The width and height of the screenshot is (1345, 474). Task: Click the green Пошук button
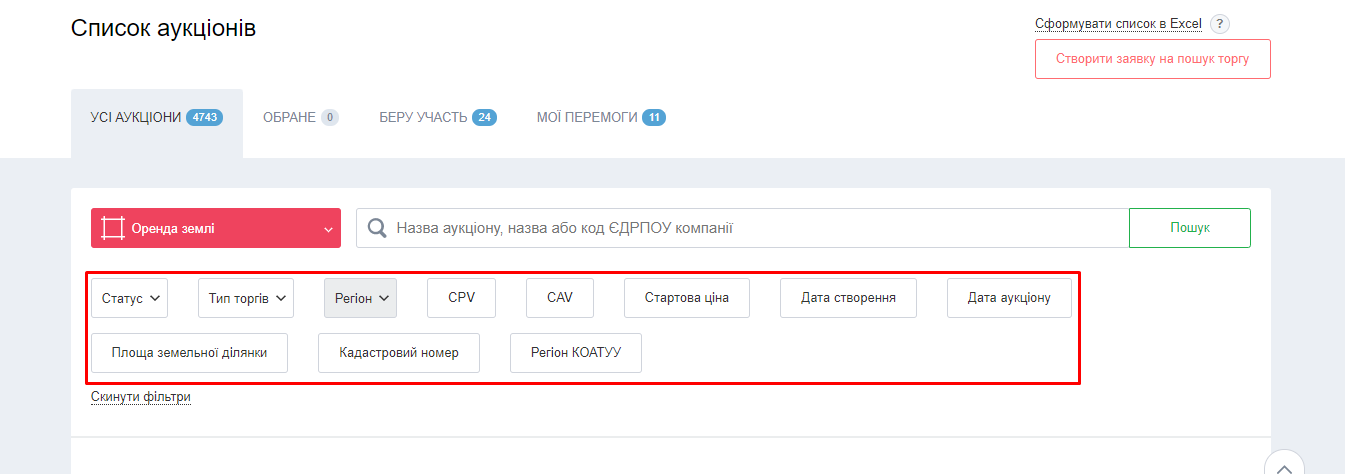tap(1189, 228)
